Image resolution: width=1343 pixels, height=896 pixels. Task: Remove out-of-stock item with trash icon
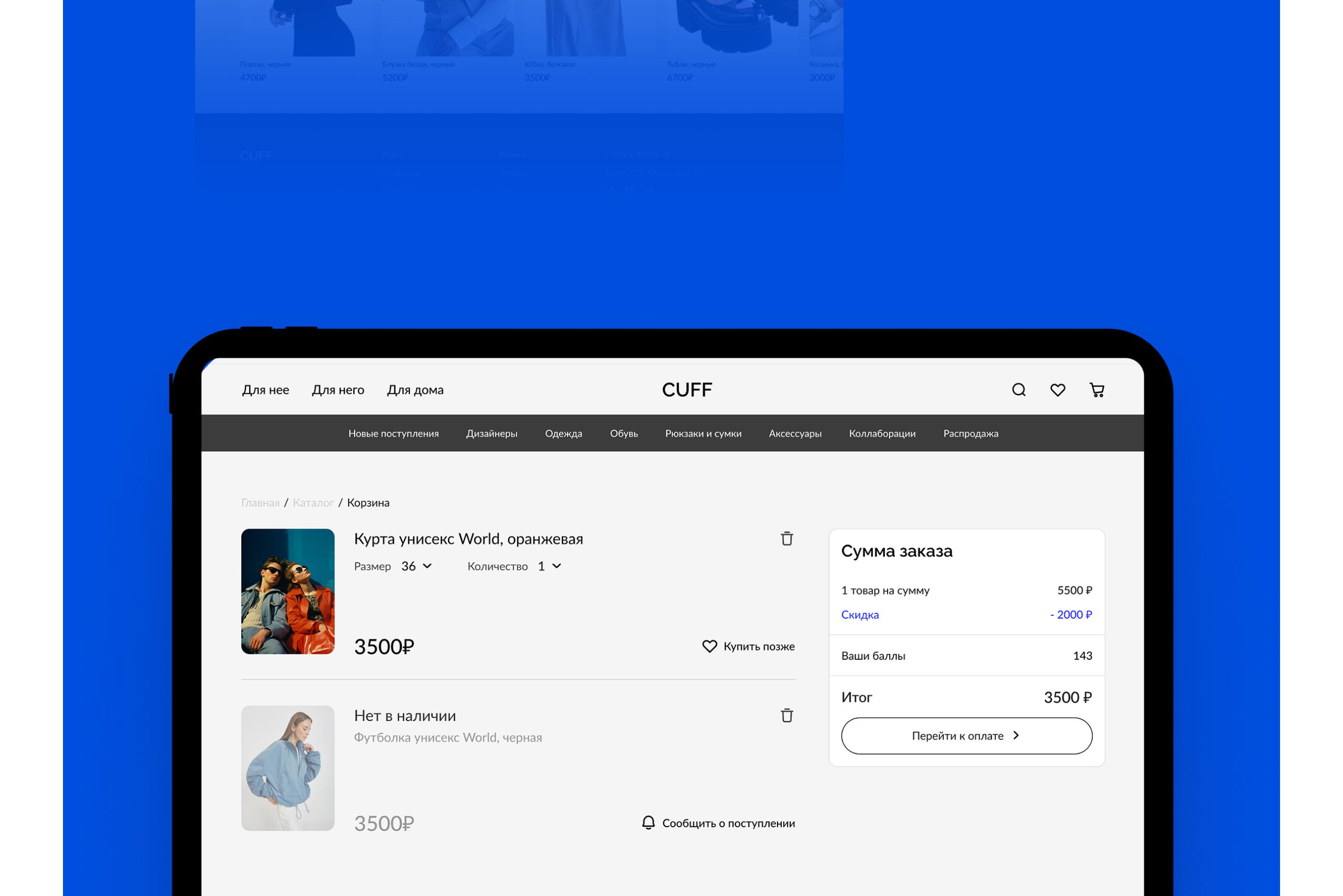786,716
